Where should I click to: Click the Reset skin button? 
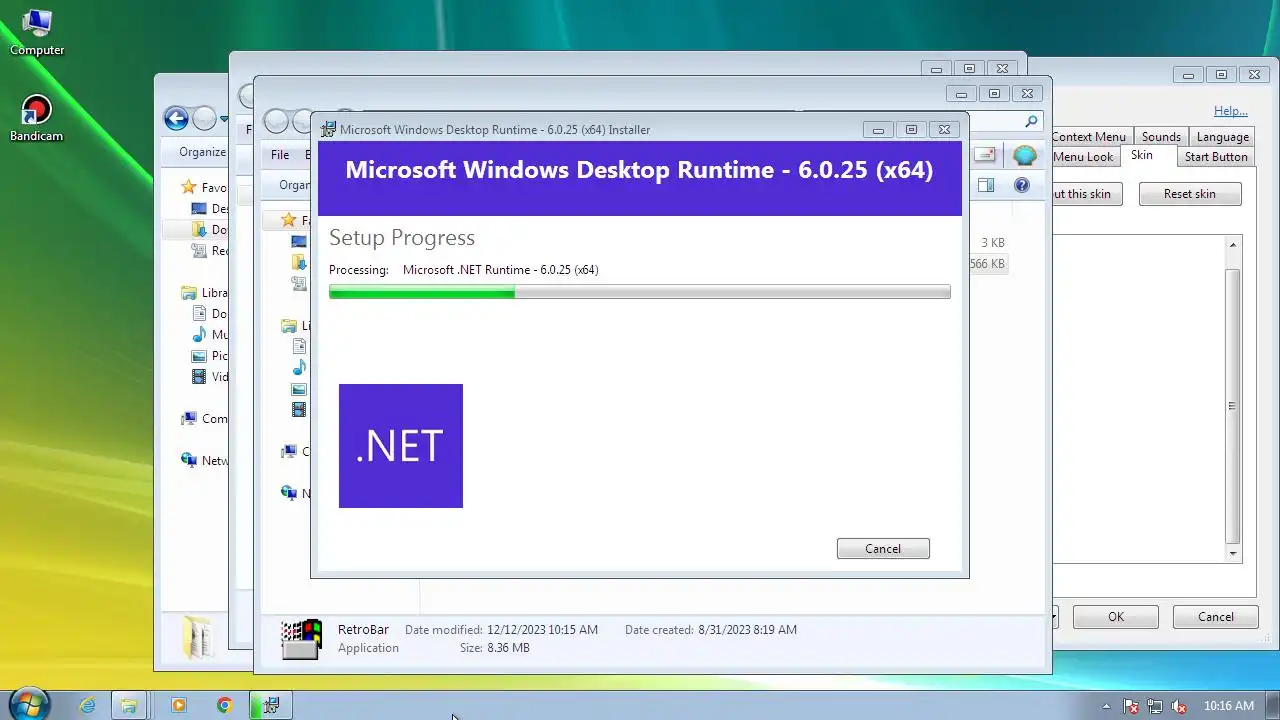tap(1190, 194)
